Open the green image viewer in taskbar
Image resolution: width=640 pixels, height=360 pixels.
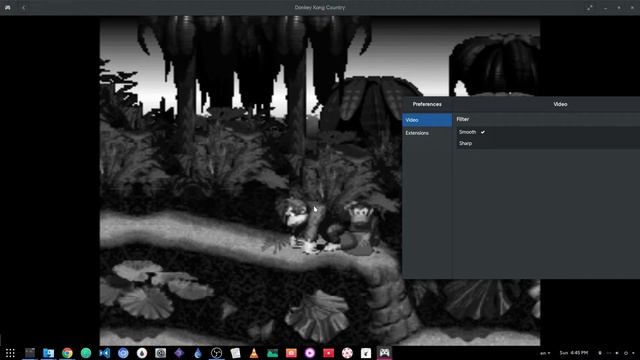[273, 353]
